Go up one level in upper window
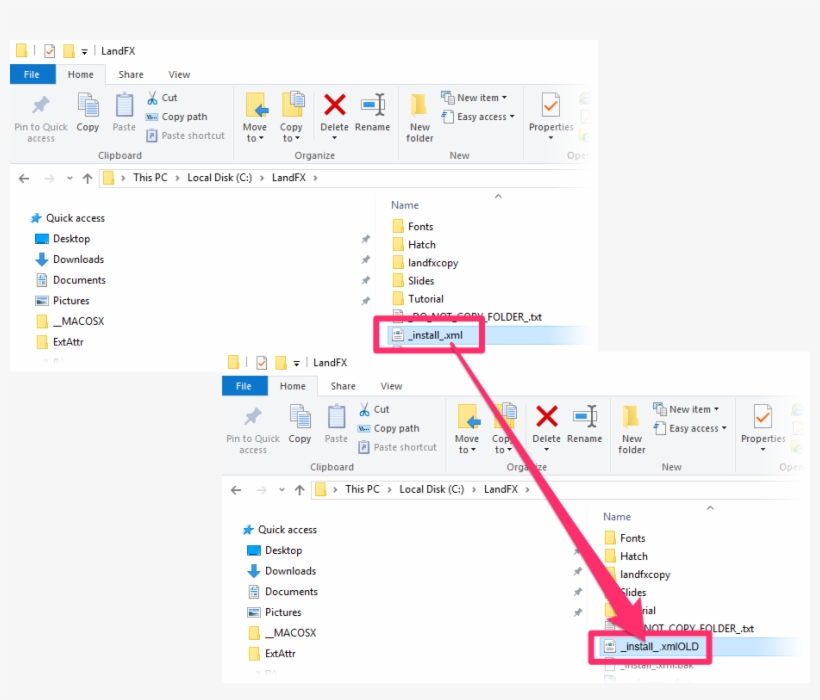820x700 pixels. coord(87,178)
